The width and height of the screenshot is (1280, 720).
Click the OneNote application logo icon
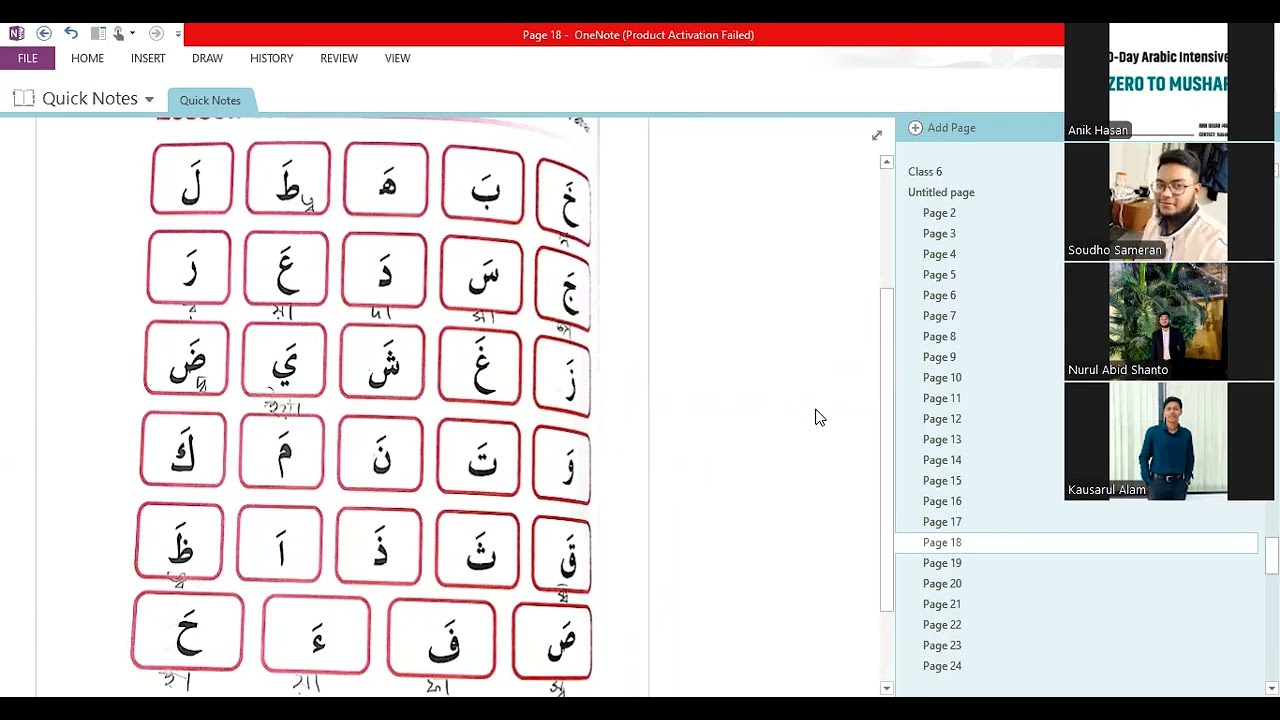coord(16,34)
